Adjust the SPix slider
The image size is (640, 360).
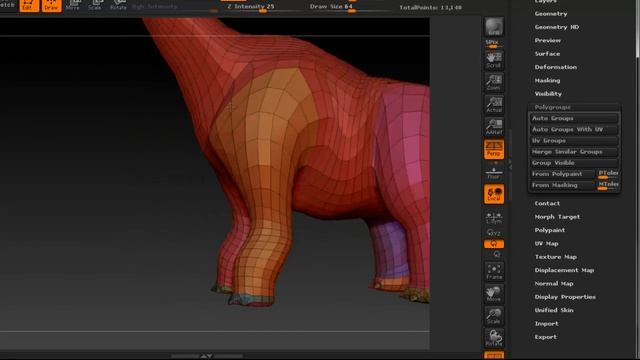click(494, 44)
